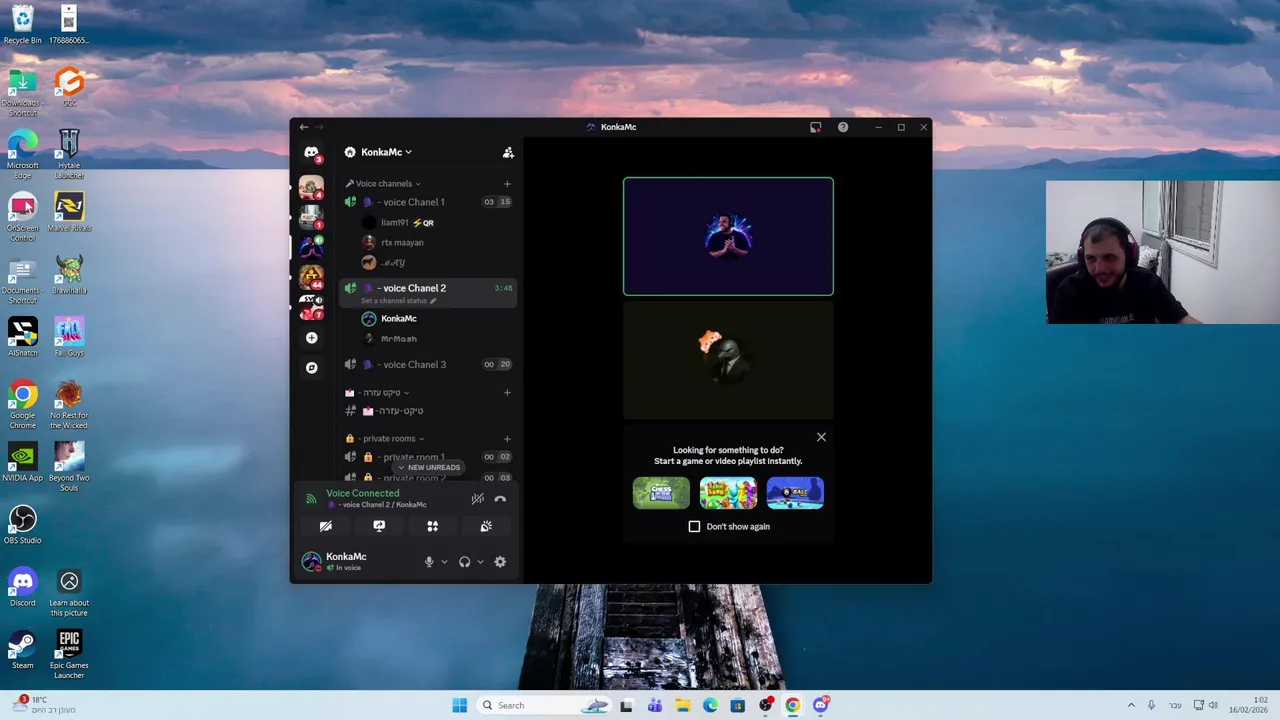
Task: Join voice Chanel 1
Action: pos(428,202)
